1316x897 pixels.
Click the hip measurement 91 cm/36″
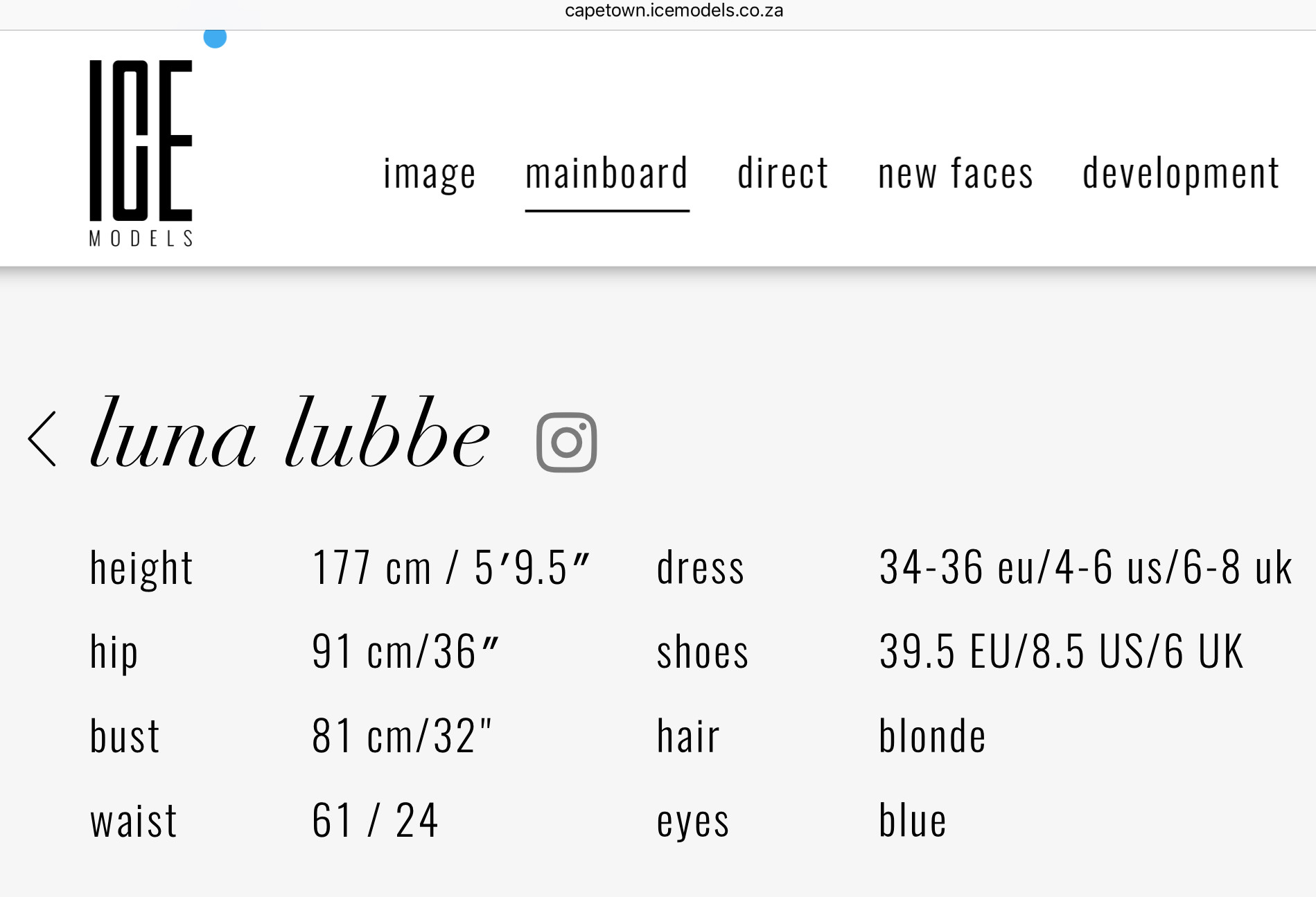[405, 651]
